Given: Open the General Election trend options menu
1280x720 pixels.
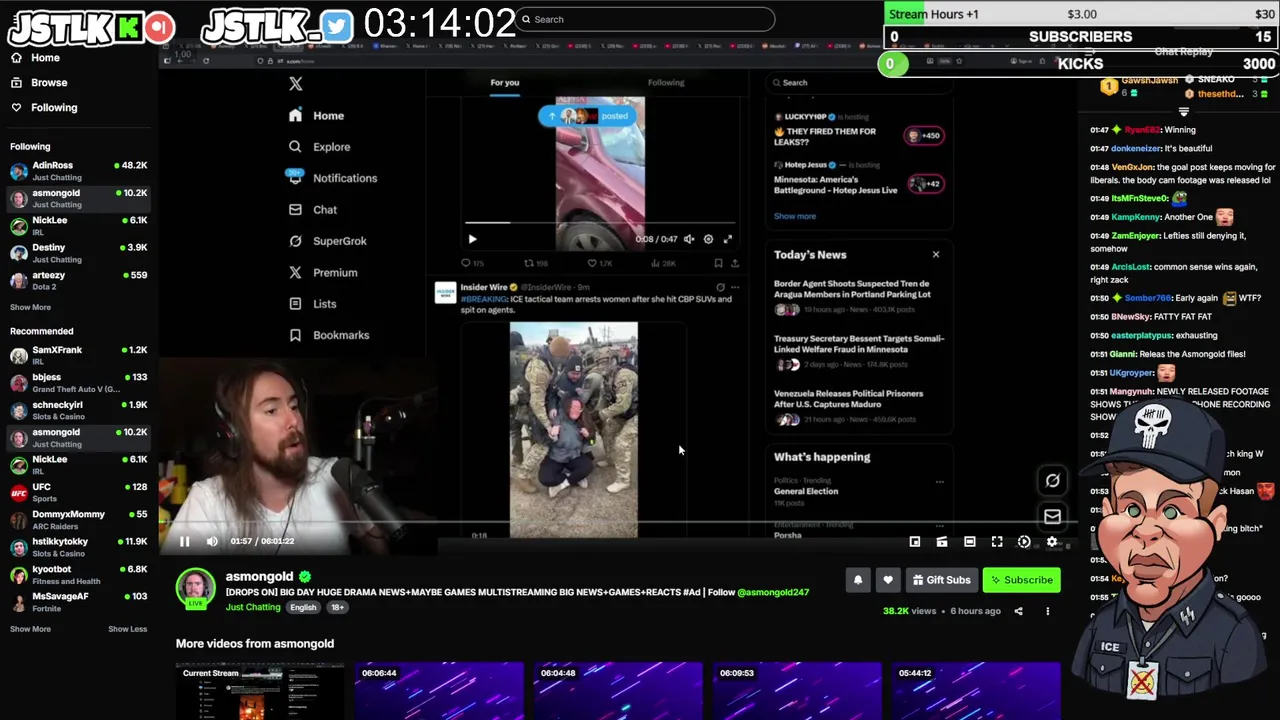Looking at the screenshot, I should pos(939,482).
